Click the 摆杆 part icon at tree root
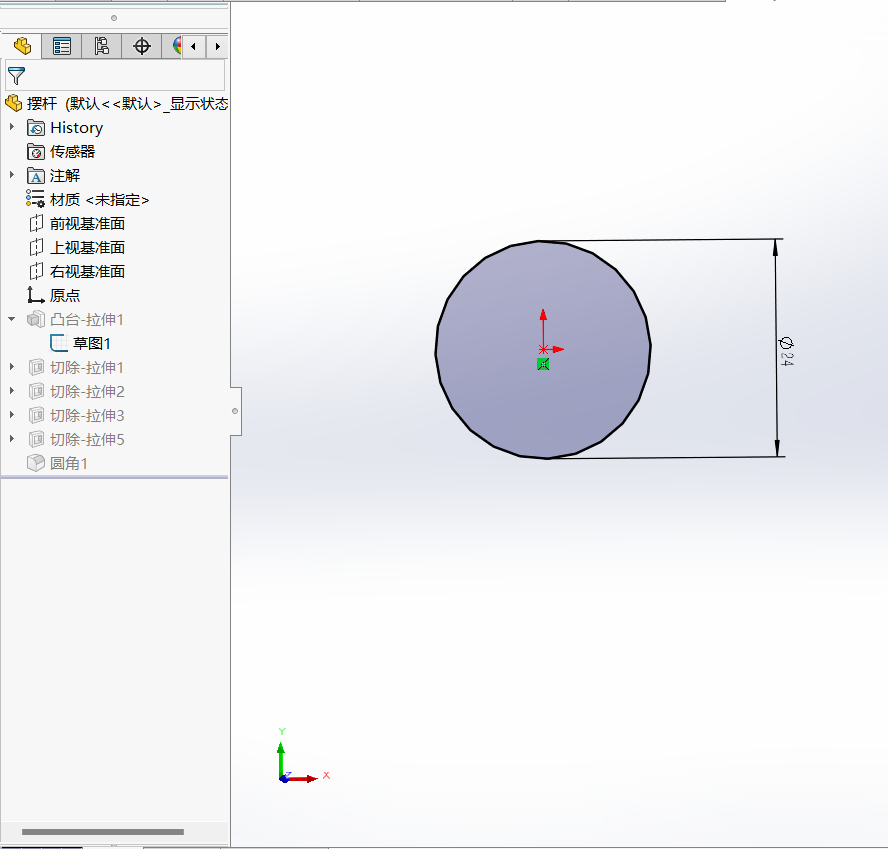Screen dimensions: 888x849 click(14, 103)
